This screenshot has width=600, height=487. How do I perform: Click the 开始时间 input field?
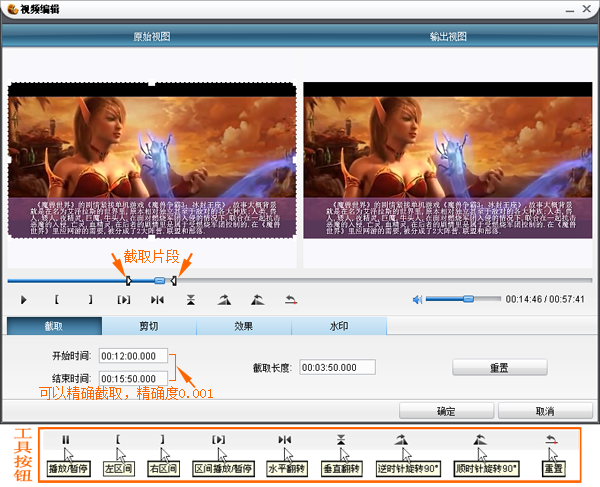[x=133, y=356]
